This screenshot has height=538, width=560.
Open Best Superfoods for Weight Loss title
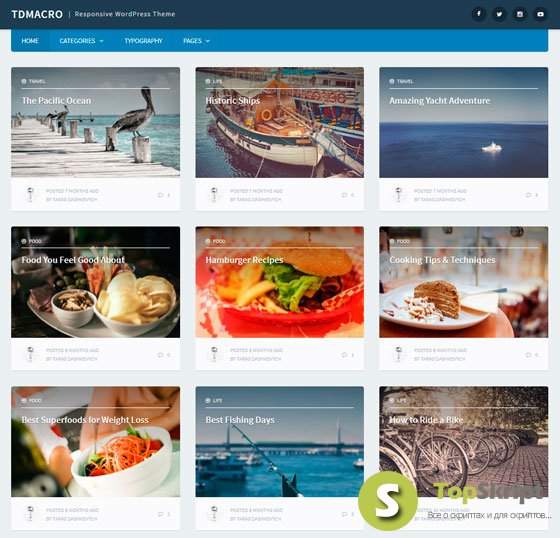85,420
